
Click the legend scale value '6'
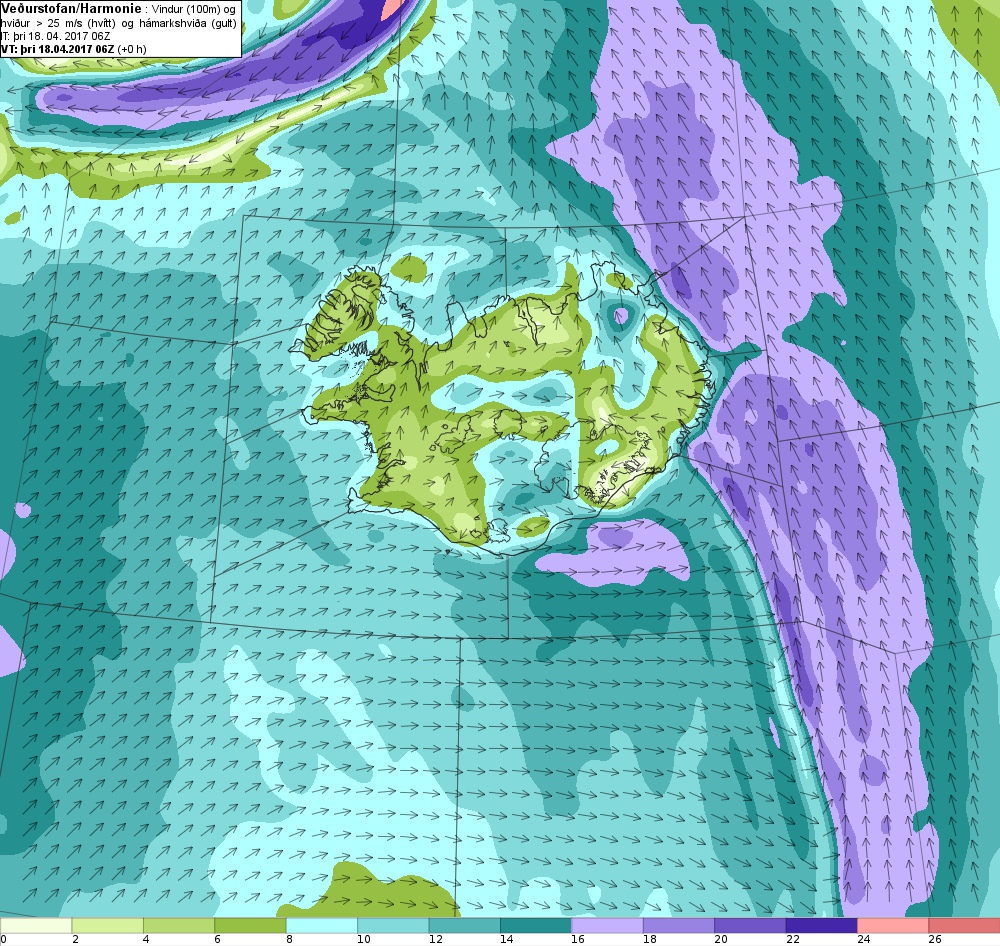click(x=217, y=939)
